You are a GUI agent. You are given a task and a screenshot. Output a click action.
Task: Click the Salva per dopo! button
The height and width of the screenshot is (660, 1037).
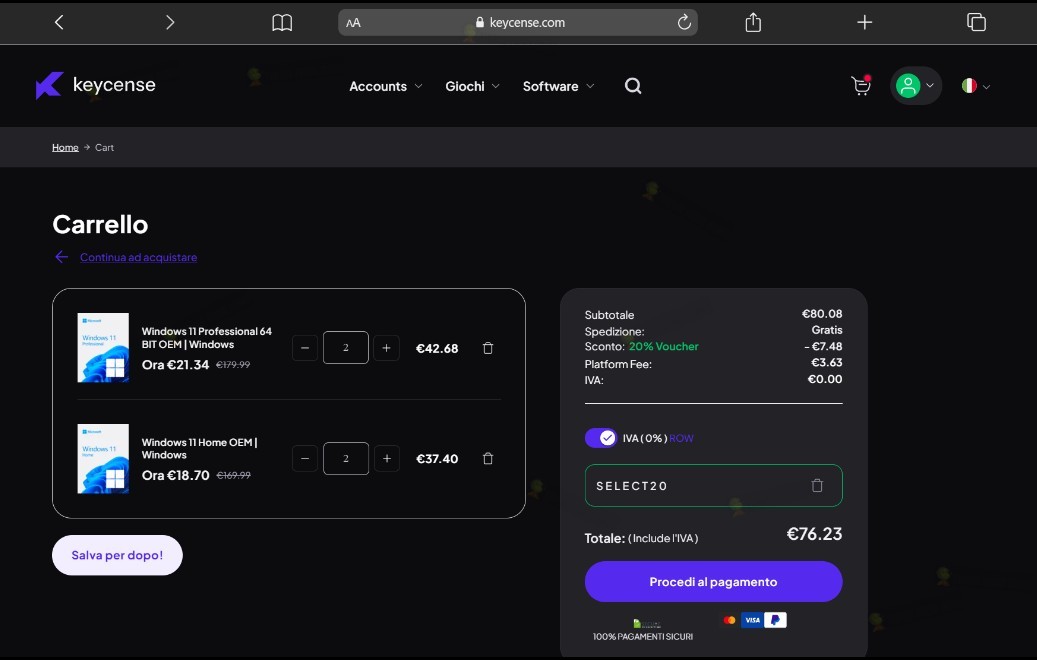pos(117,555)
